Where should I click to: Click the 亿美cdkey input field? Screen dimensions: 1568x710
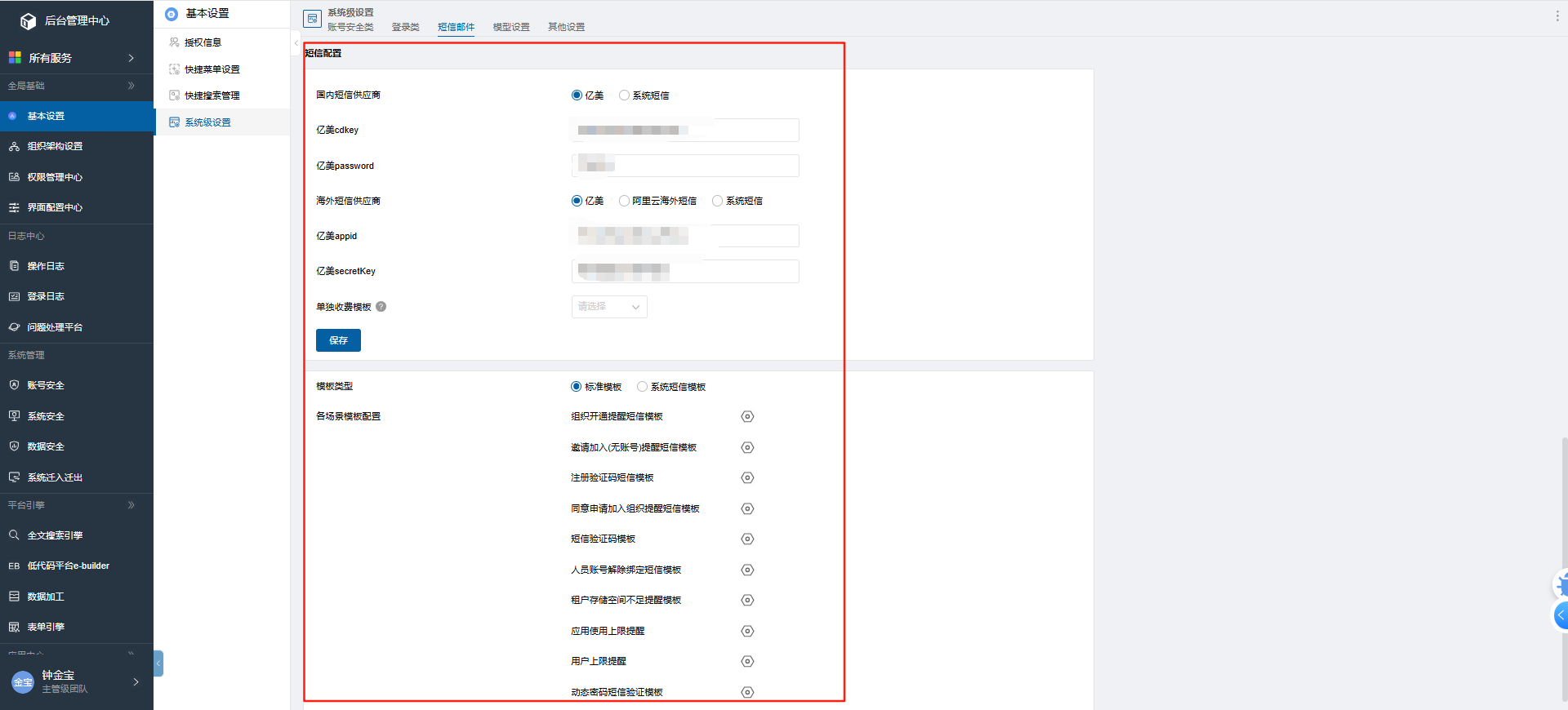coord(685,131)
